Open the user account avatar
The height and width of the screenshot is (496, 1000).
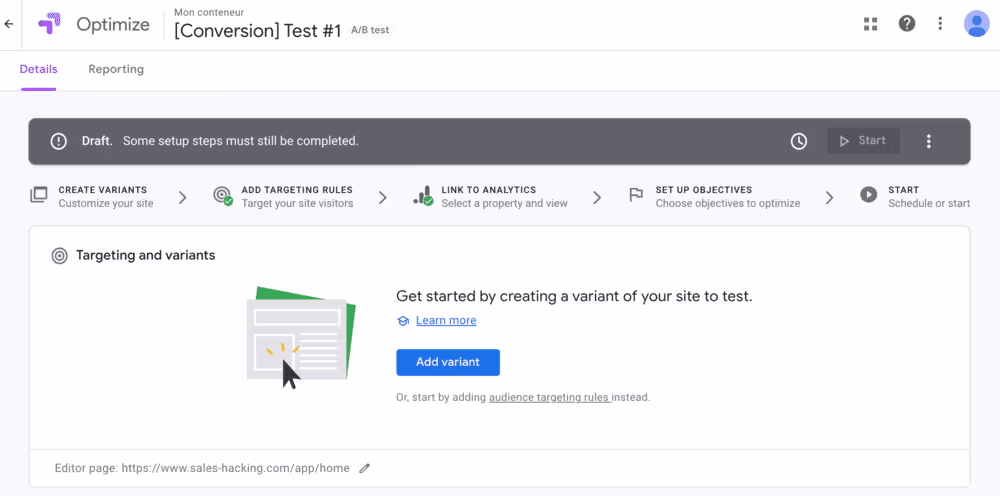pos(976,24)
